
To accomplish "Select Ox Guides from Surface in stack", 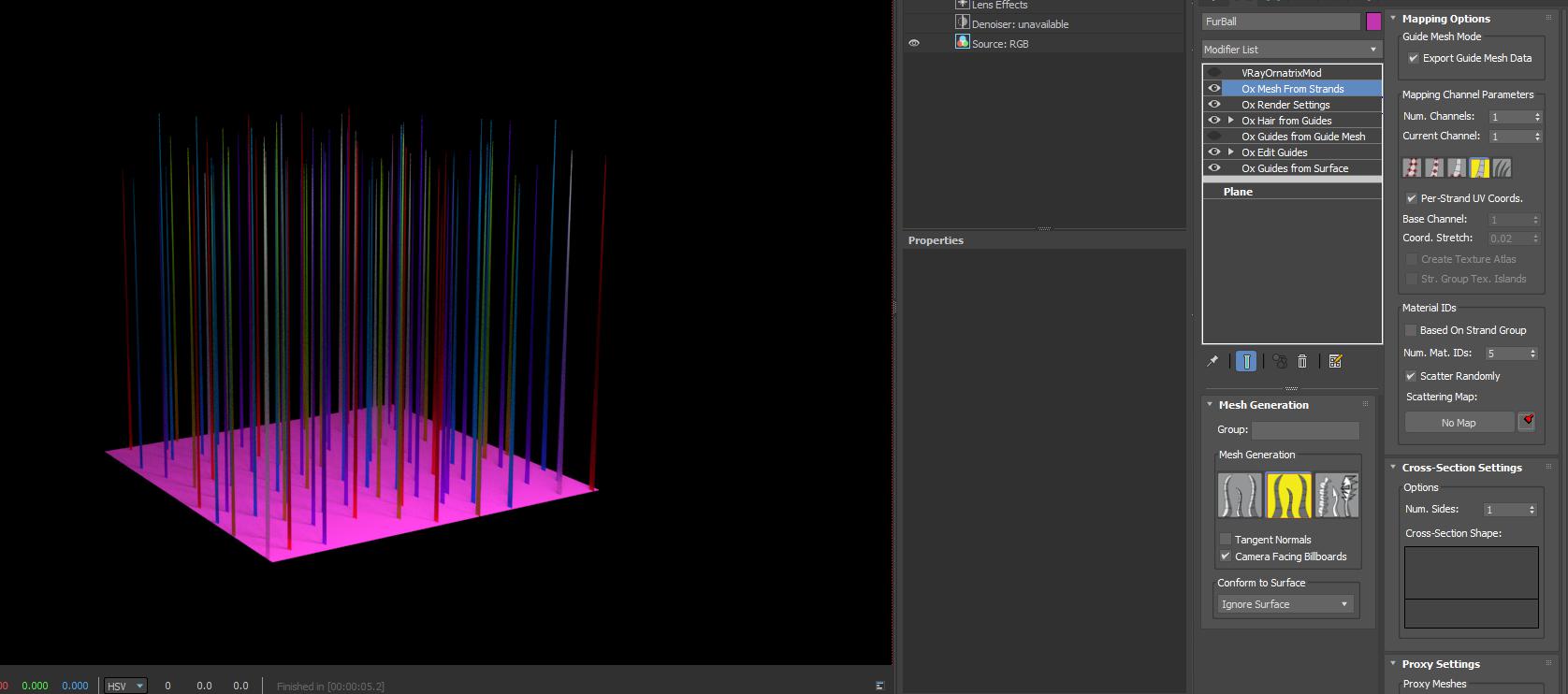I will [1295, 168].
